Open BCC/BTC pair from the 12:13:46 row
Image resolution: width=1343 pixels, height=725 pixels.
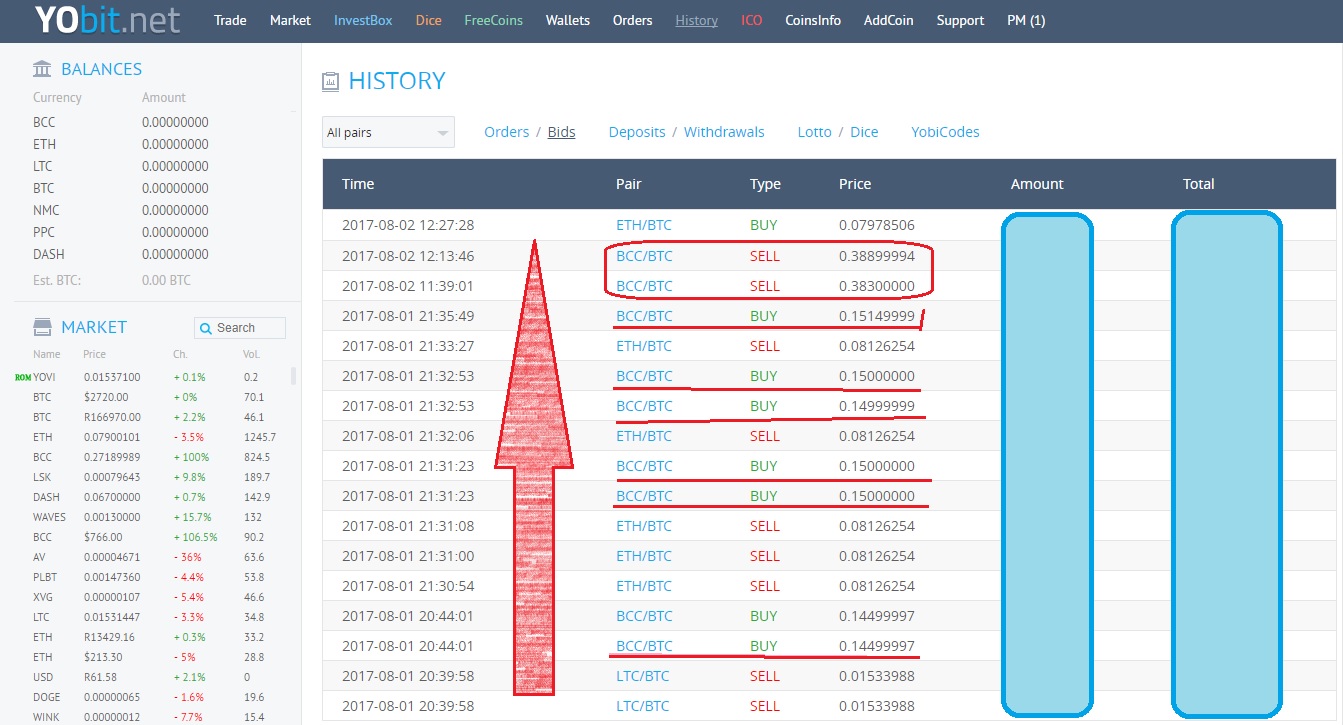click(644, 256)
